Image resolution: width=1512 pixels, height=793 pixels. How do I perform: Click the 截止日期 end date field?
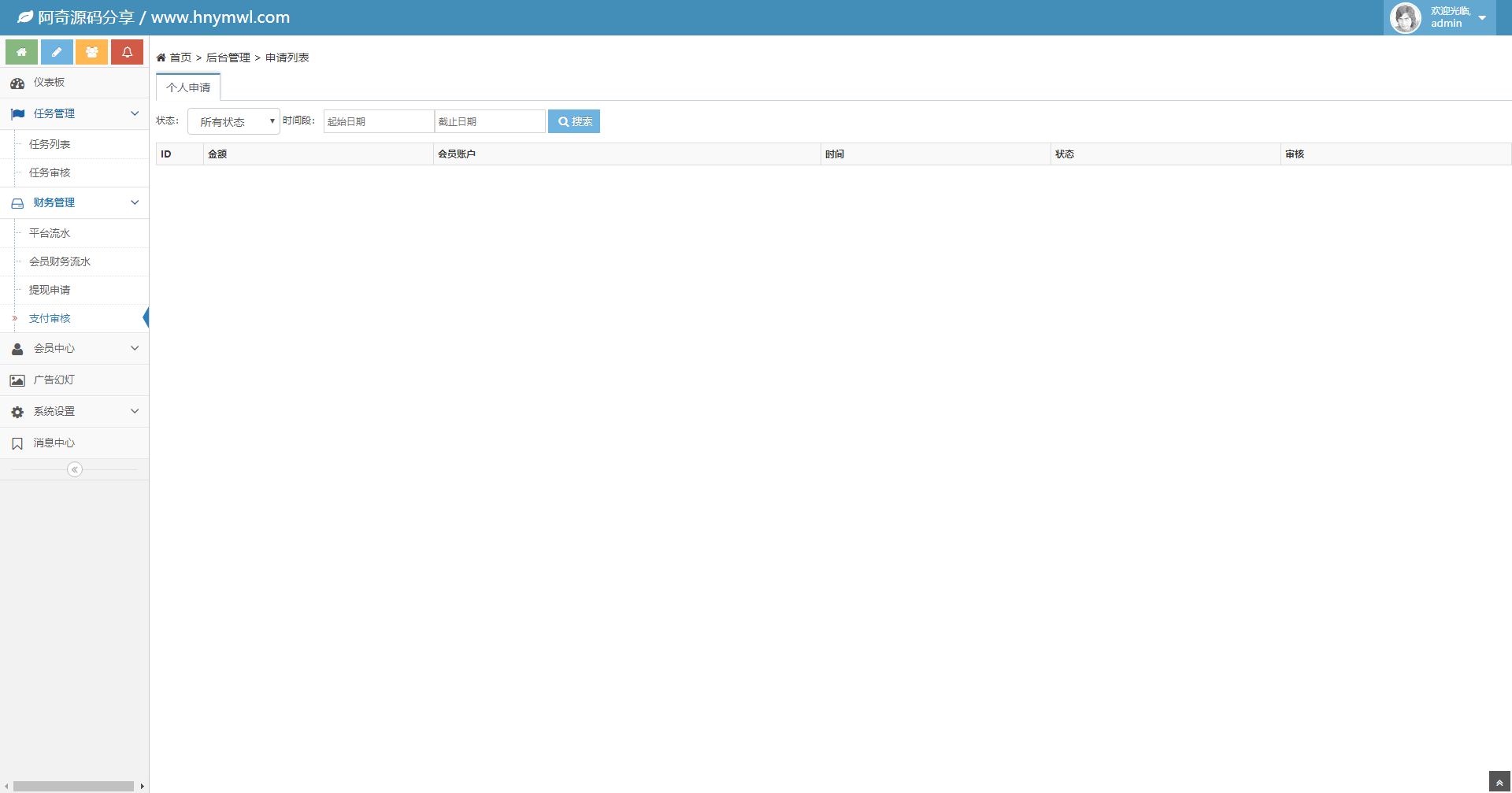click(489, 121)
